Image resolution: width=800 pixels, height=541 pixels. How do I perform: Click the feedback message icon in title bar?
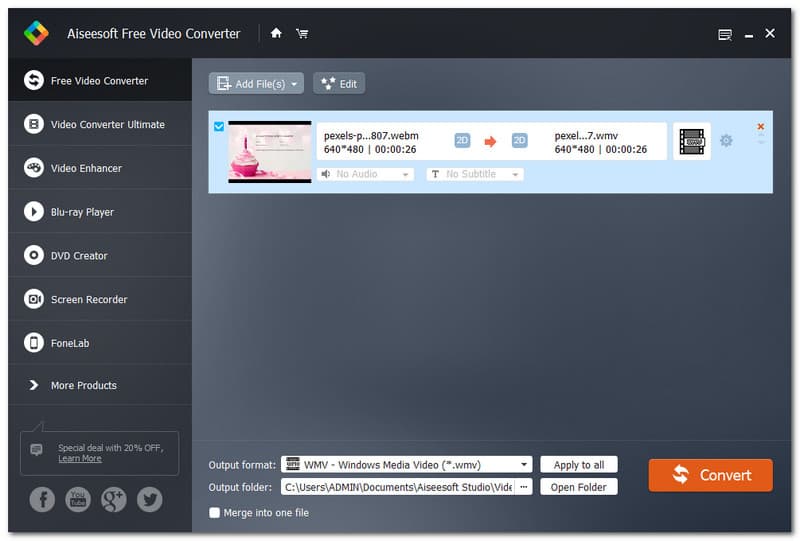725,34
